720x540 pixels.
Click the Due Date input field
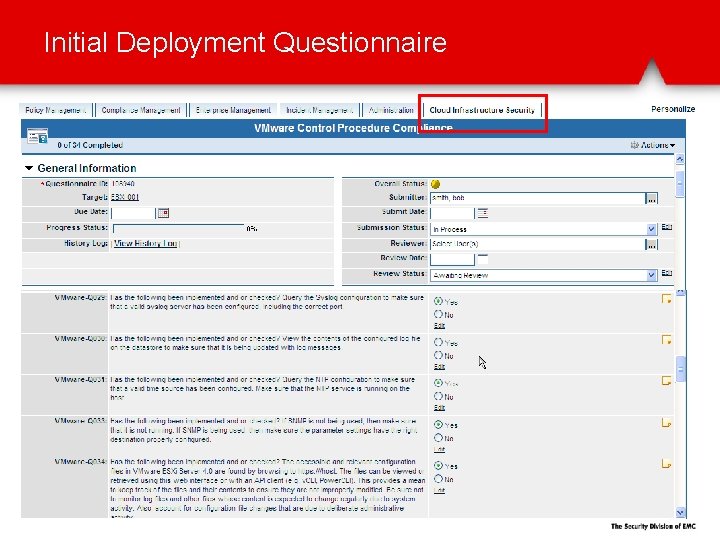[x=134, y=213]
